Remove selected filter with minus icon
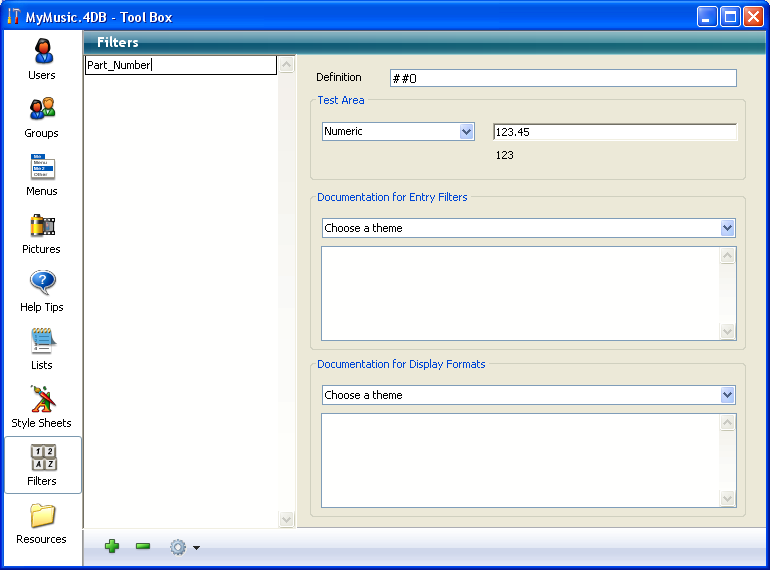770x570 pixels. [x=143, y=546]
